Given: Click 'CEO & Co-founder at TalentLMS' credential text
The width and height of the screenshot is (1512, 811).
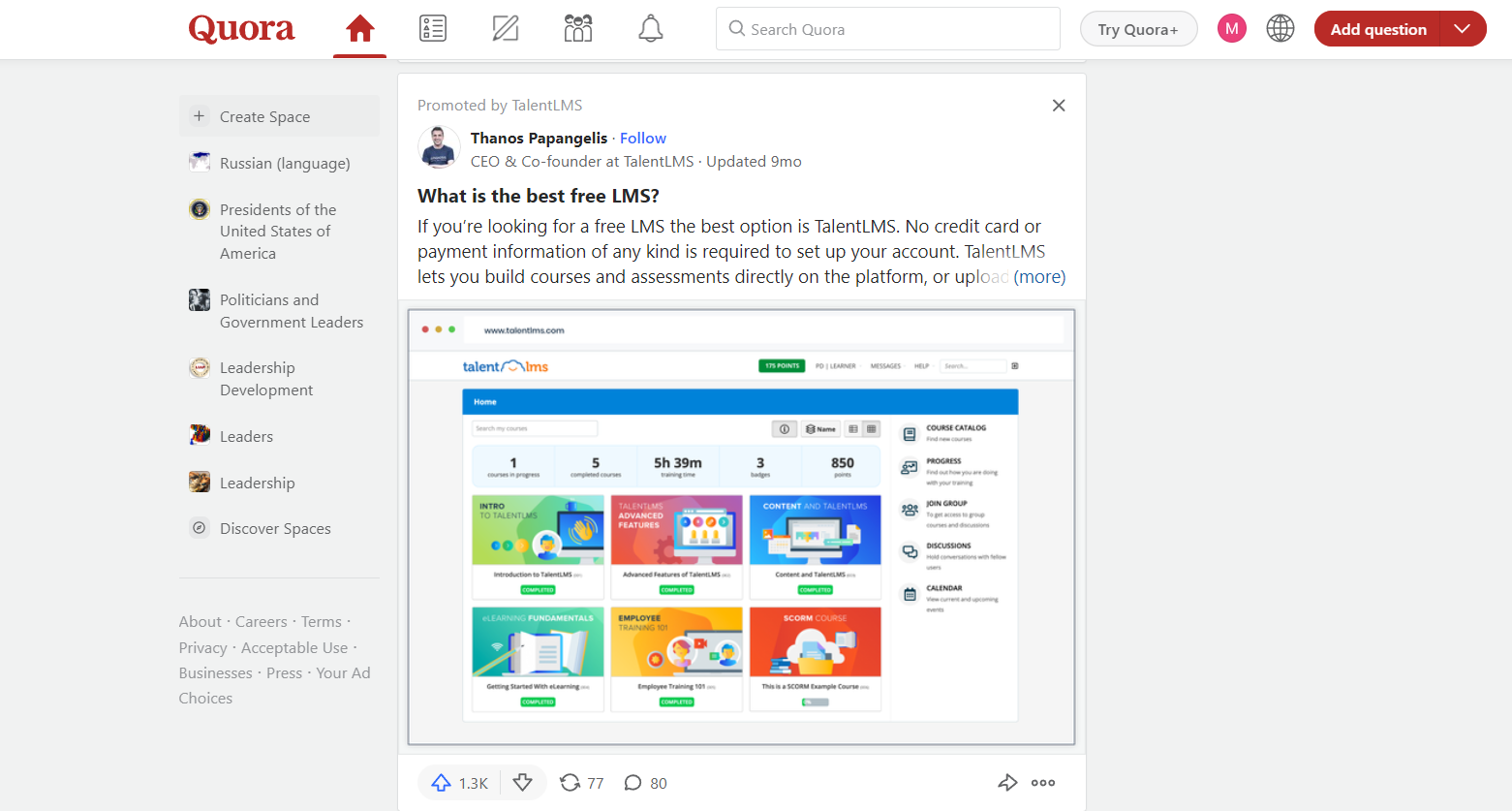Looking at the screenshot, I should [x=582, y=162].
